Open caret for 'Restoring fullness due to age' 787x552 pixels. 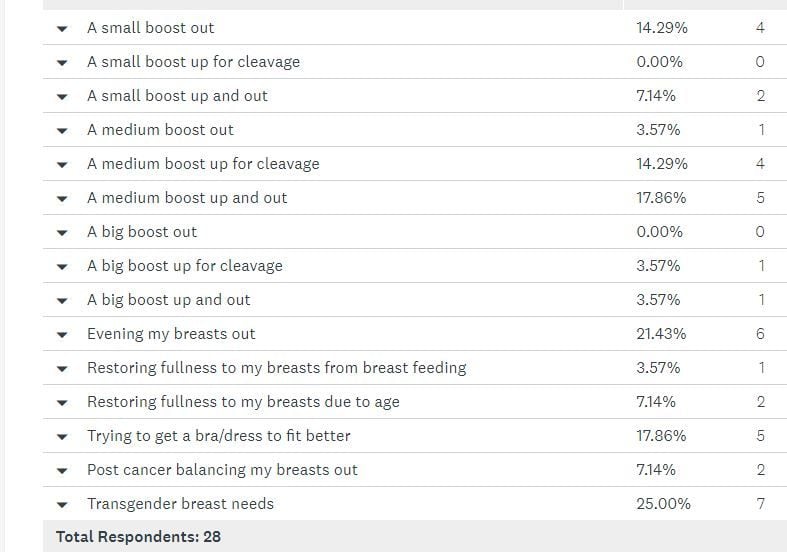pyautogui.click(x=62, y=403)
